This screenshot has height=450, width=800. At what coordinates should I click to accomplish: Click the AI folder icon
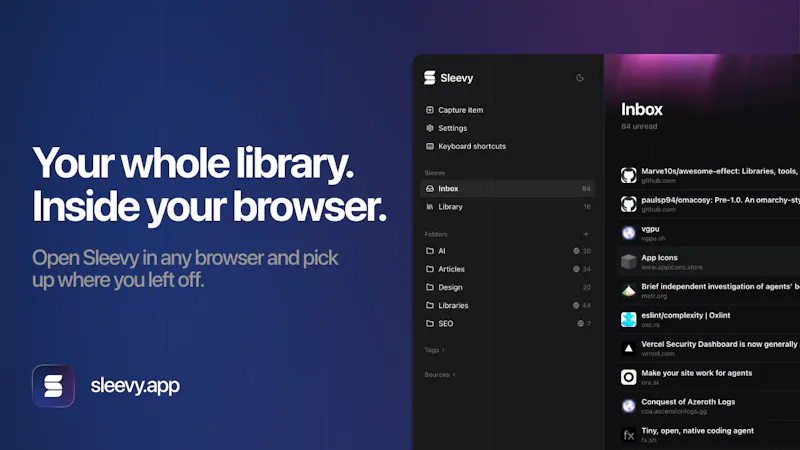tap(430, 251)
